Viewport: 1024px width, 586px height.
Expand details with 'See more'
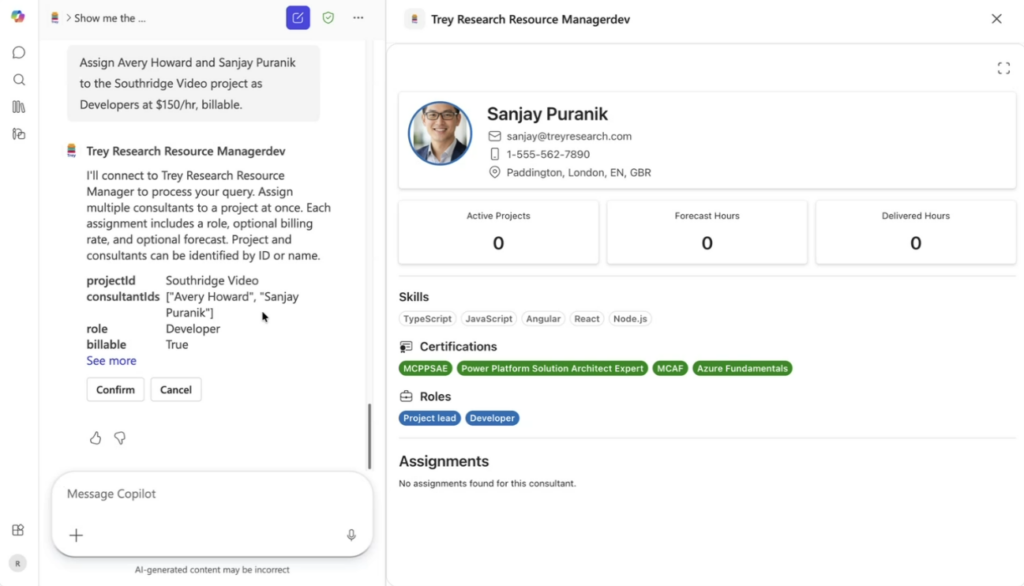(x=111, y=361)
